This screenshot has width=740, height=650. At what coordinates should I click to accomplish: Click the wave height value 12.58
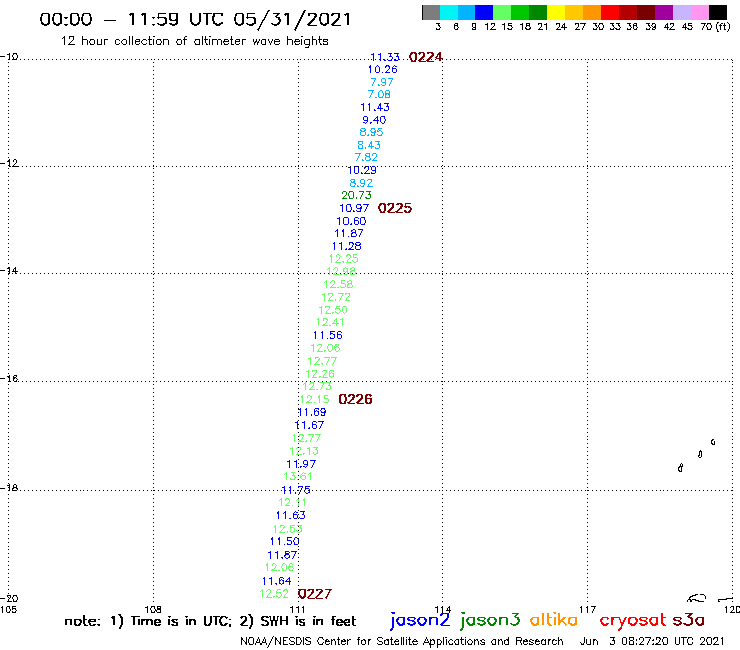click(338, 284)
